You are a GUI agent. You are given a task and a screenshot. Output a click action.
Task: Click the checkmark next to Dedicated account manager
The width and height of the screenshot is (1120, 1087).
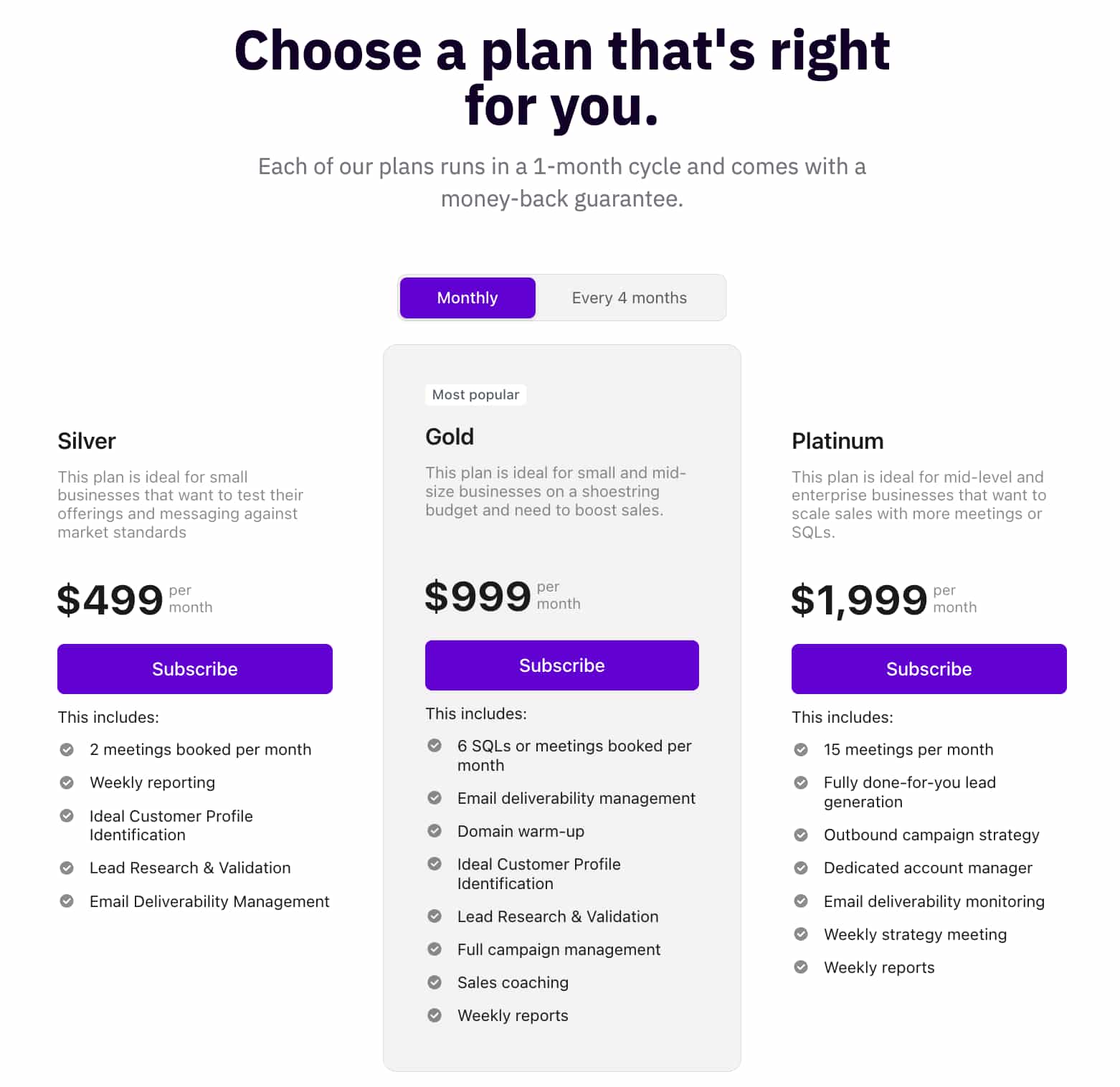click(801, 868)
